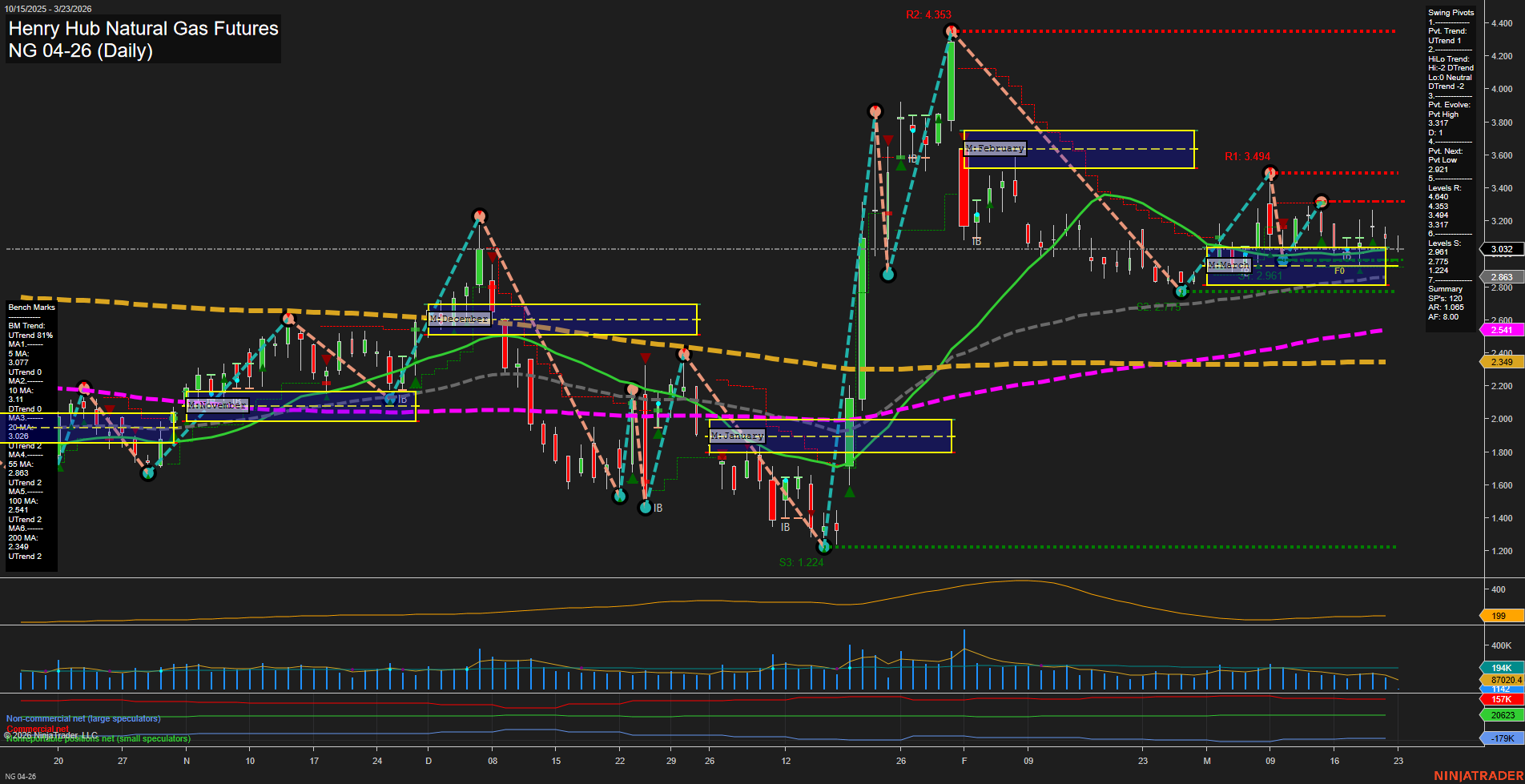The width and height of the screenshot is (1525, 784).
Task: Click the NinjaTrader logo in the corner
Action: tap(1476, 775)
